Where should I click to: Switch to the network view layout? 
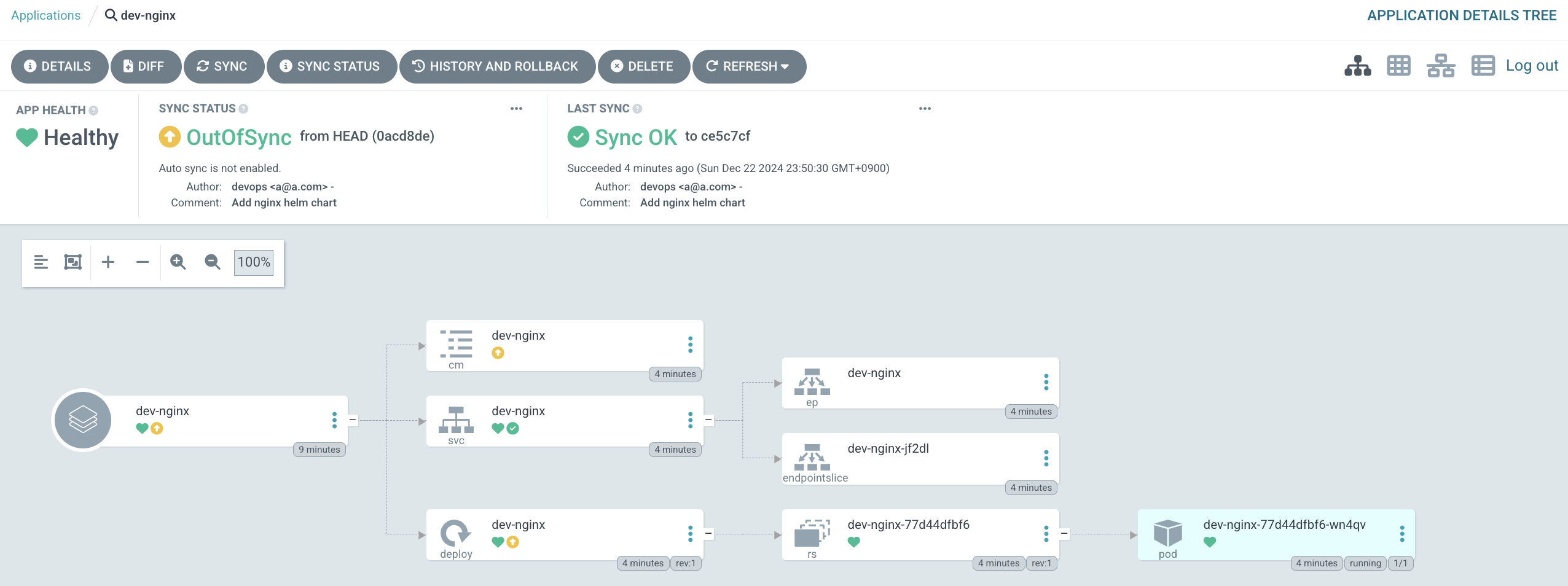pos(1441,66)
